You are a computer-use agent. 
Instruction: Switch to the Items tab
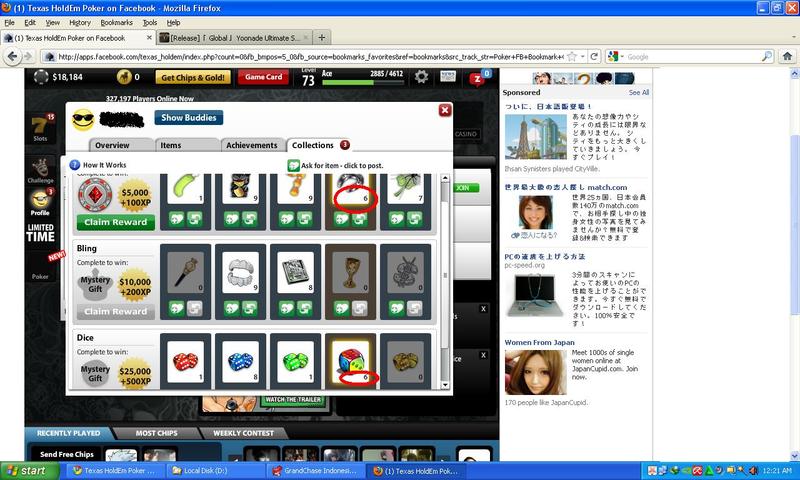point(187,145)
